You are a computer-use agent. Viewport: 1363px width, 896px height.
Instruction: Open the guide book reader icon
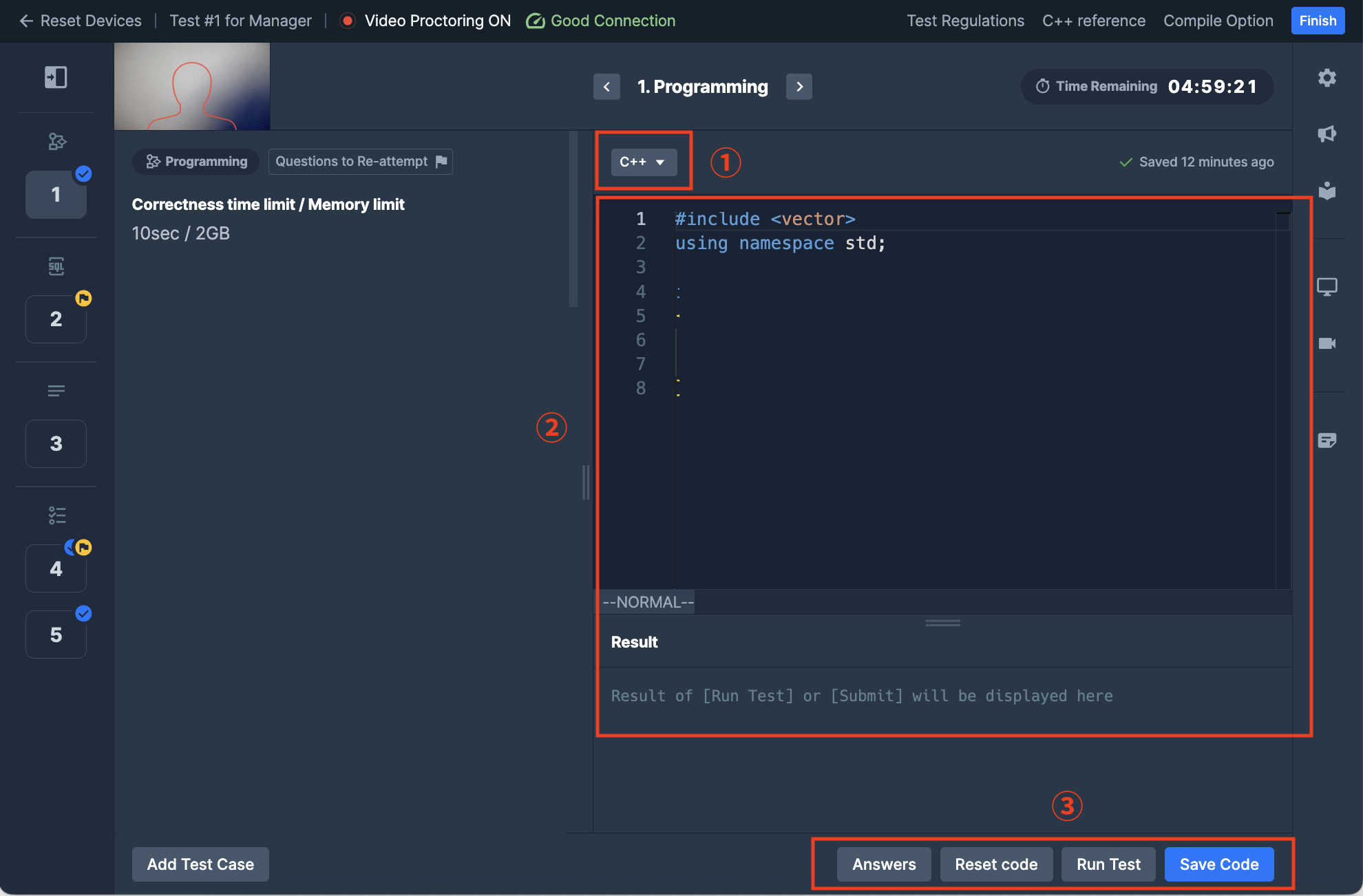pyautogui.click(x=1327, y=191)
